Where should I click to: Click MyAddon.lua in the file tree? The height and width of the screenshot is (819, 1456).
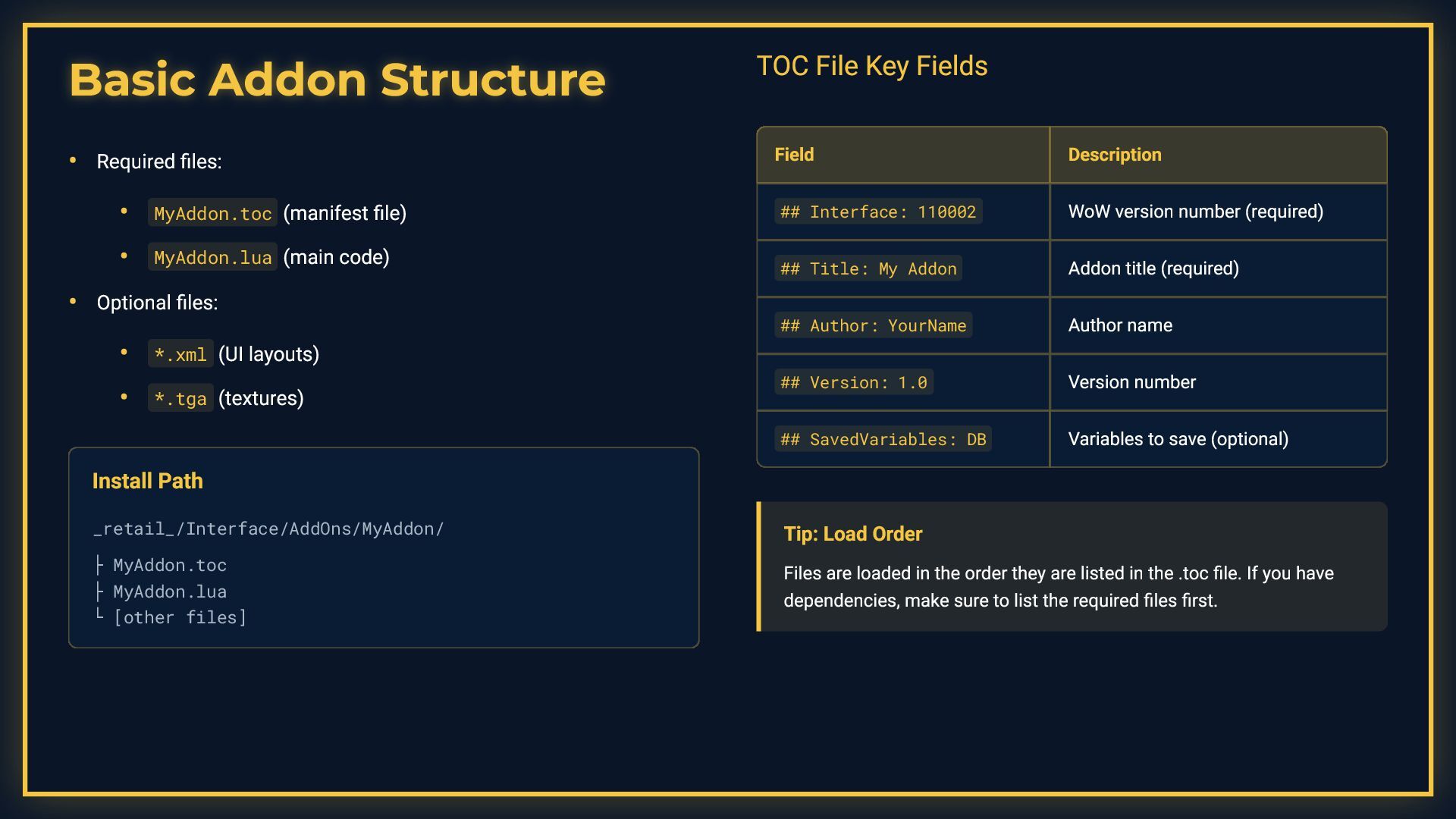coord(170,591)
